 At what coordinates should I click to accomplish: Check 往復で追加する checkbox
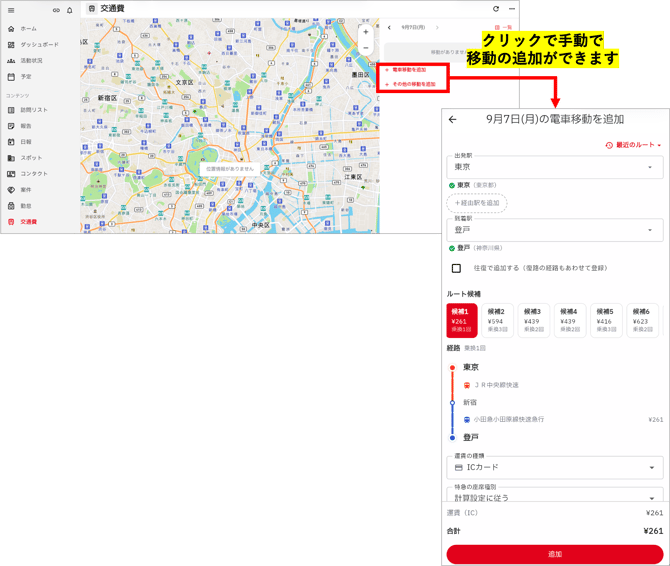pos(456,268)
